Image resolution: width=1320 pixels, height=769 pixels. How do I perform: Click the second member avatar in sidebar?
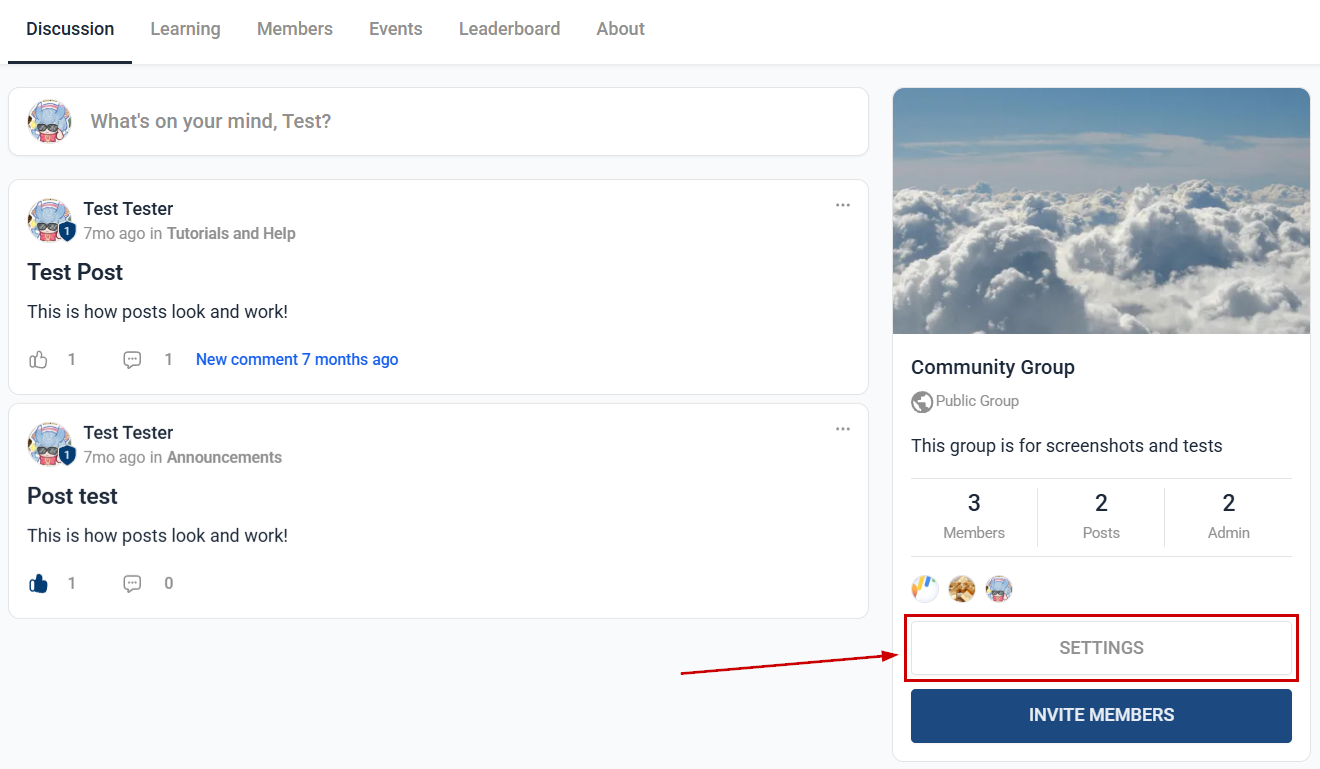click(962, 589)
